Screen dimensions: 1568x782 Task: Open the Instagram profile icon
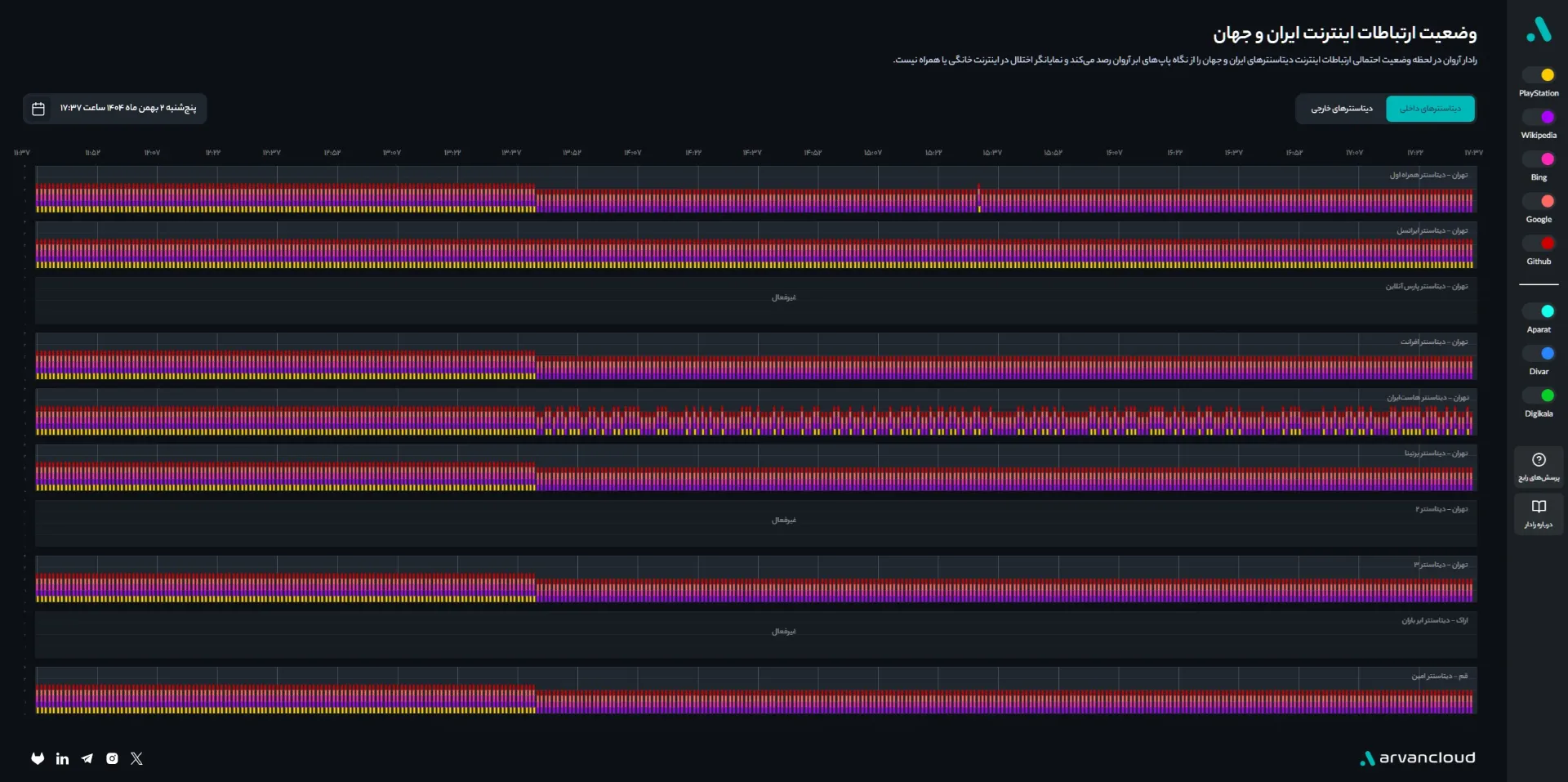coord(112,758)
